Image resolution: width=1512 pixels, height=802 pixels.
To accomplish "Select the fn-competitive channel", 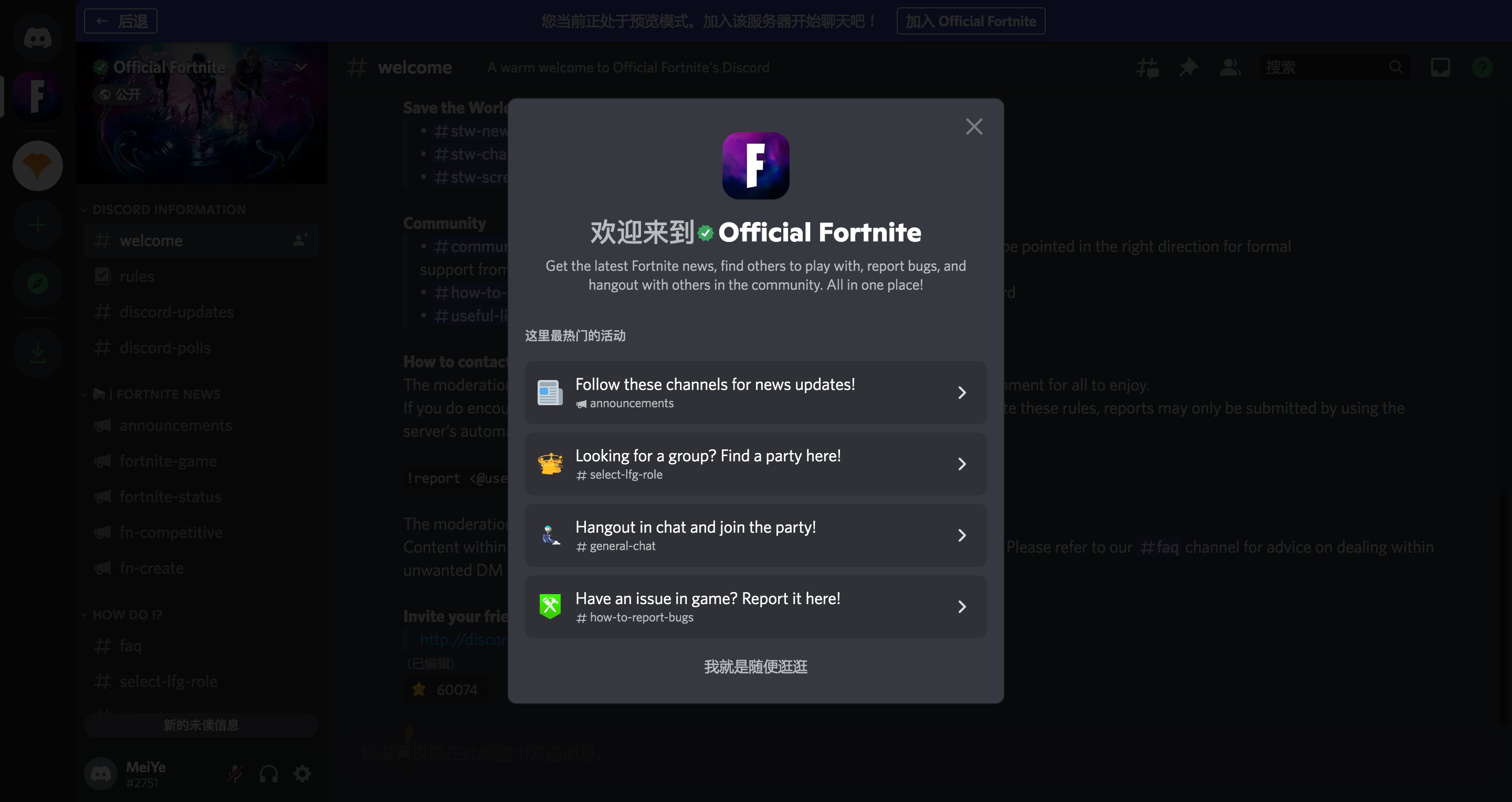I will point(201,533).
